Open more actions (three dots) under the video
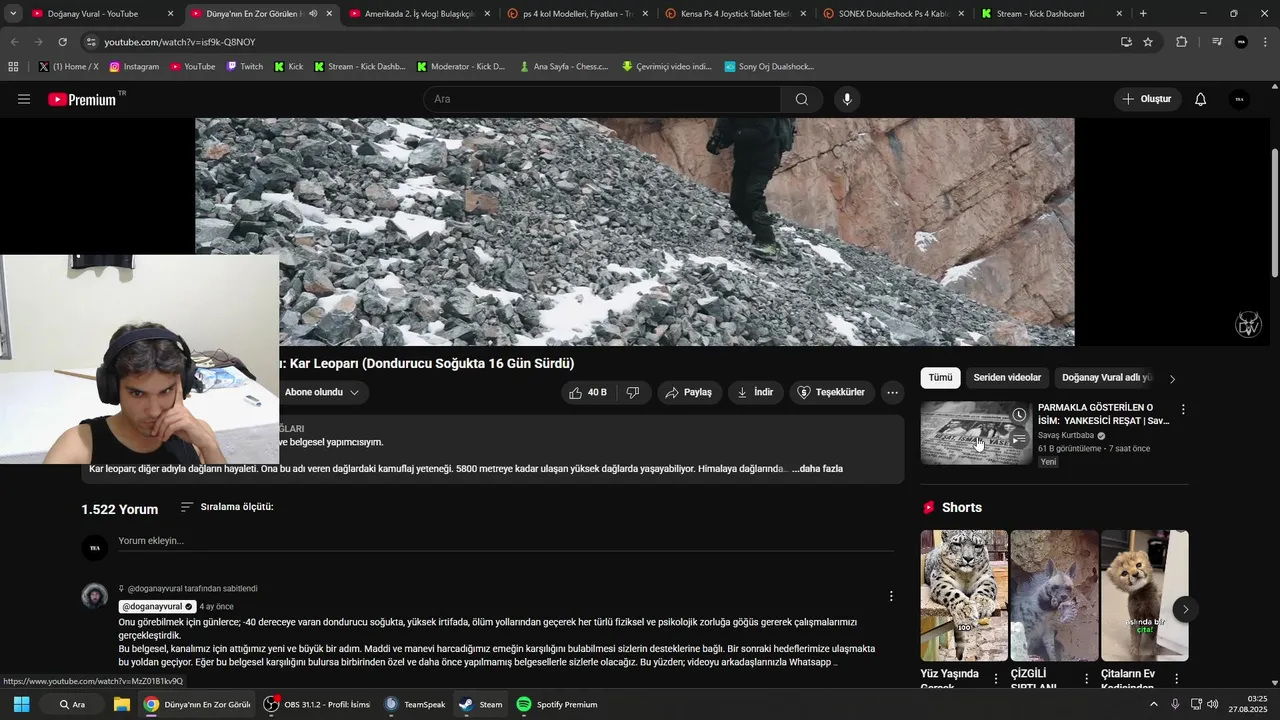 pos(893,392)
